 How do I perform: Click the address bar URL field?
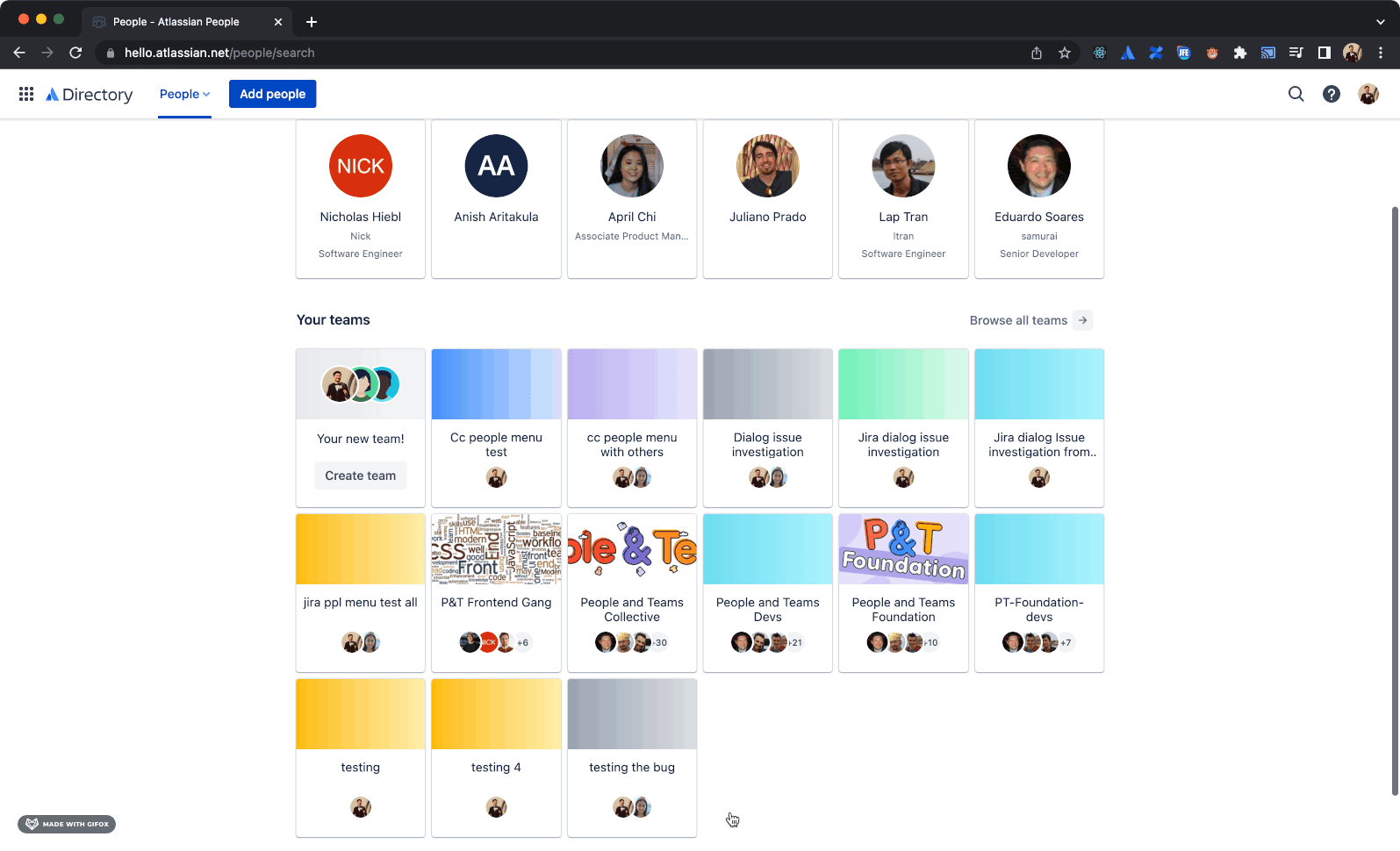(562, 53)
